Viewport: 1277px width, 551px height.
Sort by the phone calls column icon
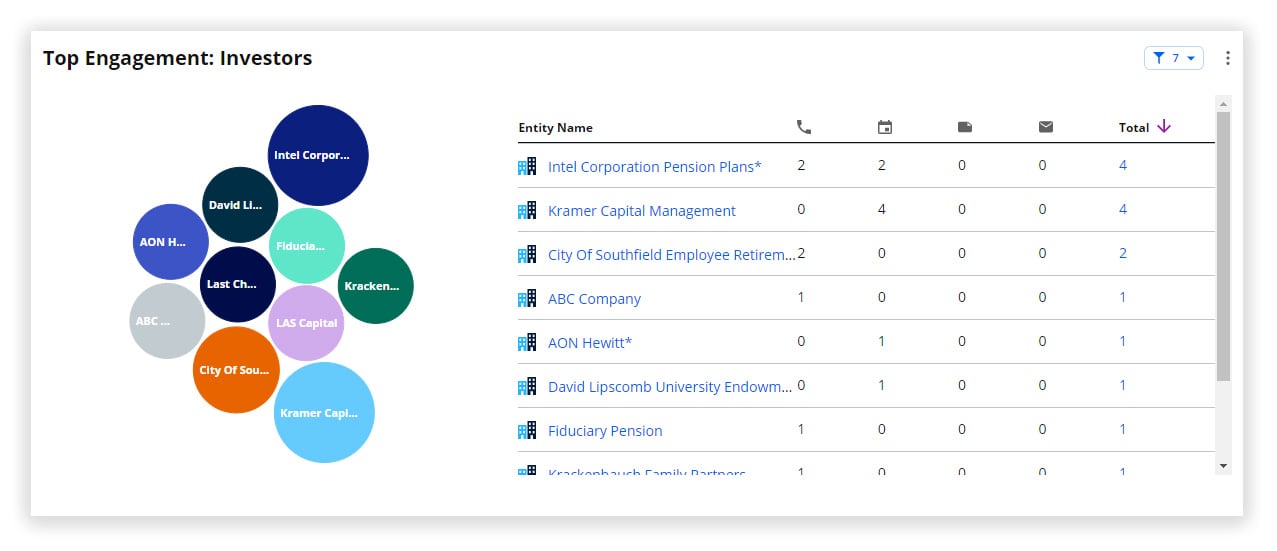pyautogui.click(x=803, y=127)
